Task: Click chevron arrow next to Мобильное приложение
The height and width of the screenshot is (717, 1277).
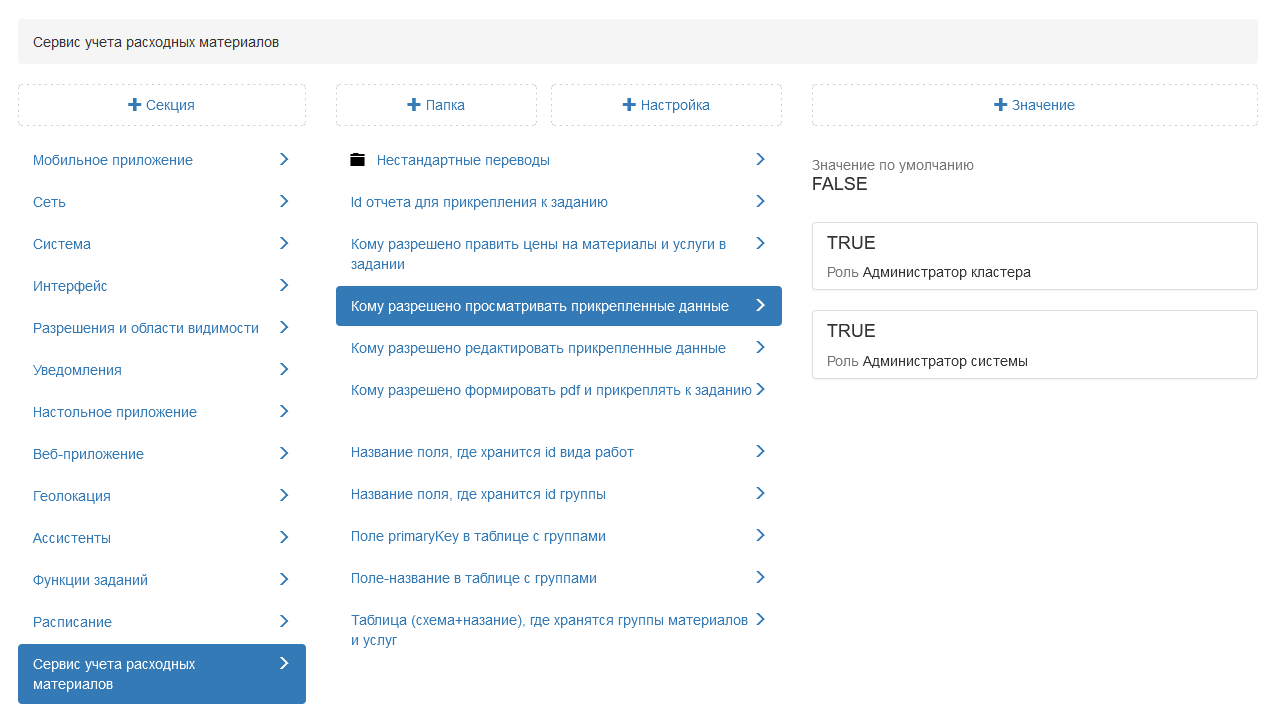Action: point(284,159)
